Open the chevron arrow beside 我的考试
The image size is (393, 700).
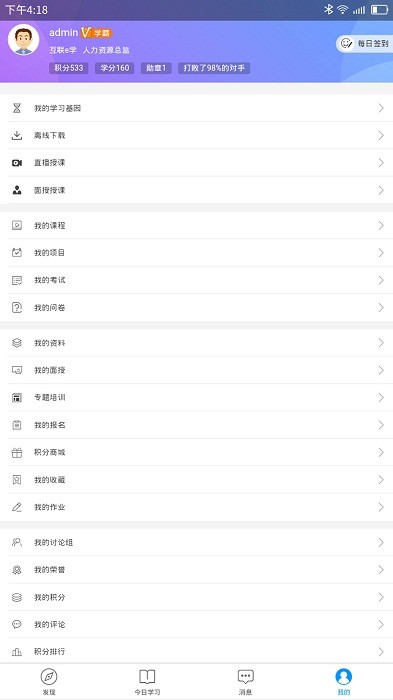click(381, 280)
